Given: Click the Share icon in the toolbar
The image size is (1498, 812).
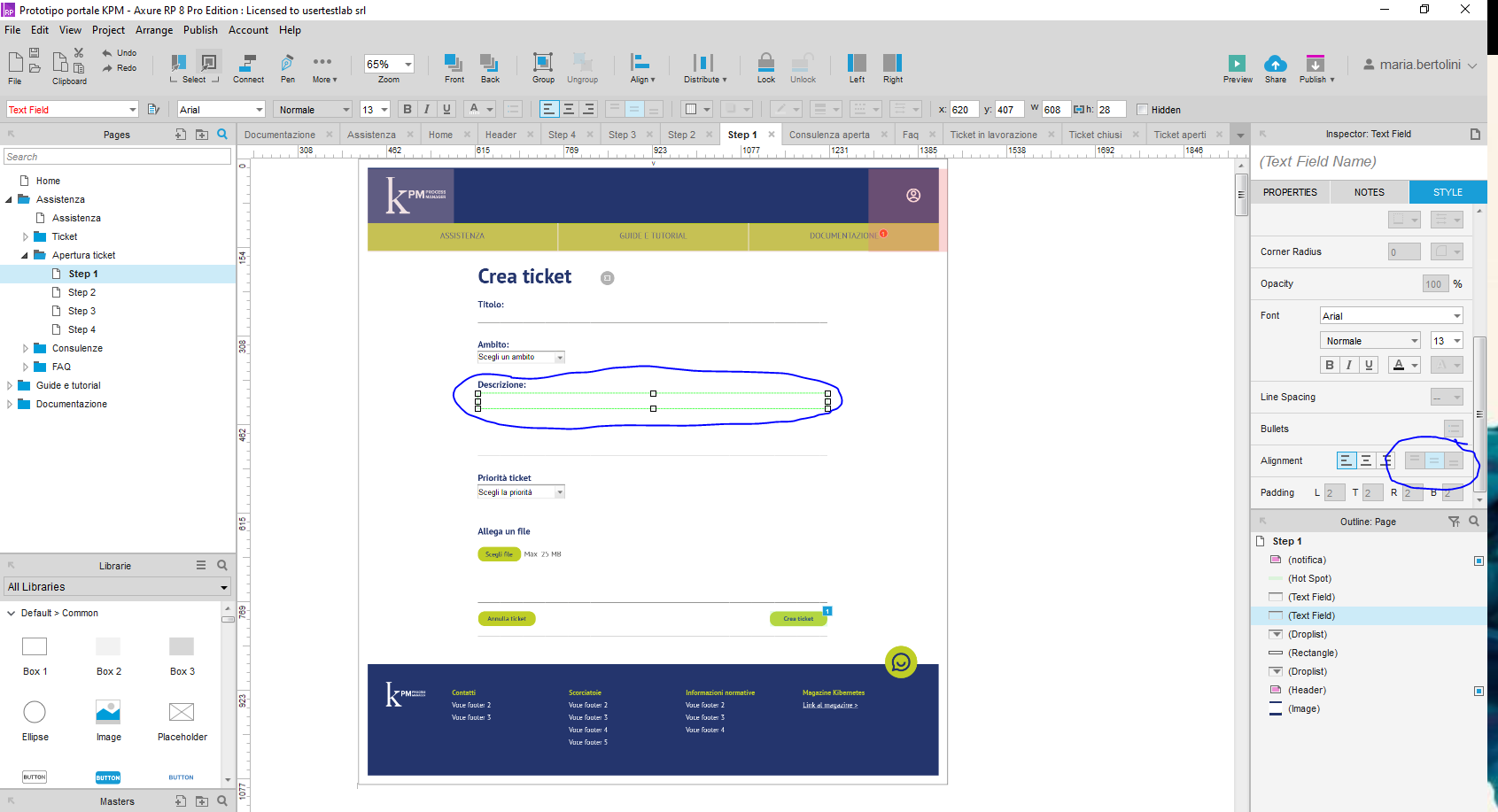Looking at the screenshot, I should tap(1275, 62).
